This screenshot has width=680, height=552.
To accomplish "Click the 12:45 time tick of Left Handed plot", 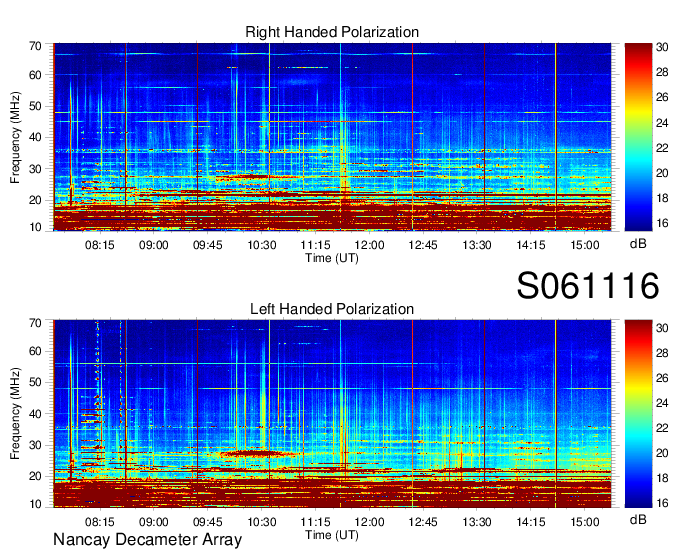I will click(423, 522).
